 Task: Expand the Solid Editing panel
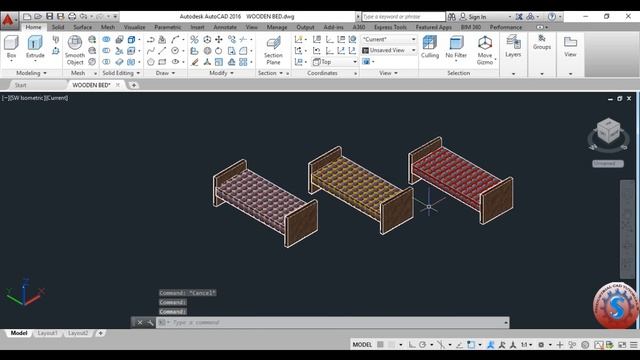[x=121, y=73]
